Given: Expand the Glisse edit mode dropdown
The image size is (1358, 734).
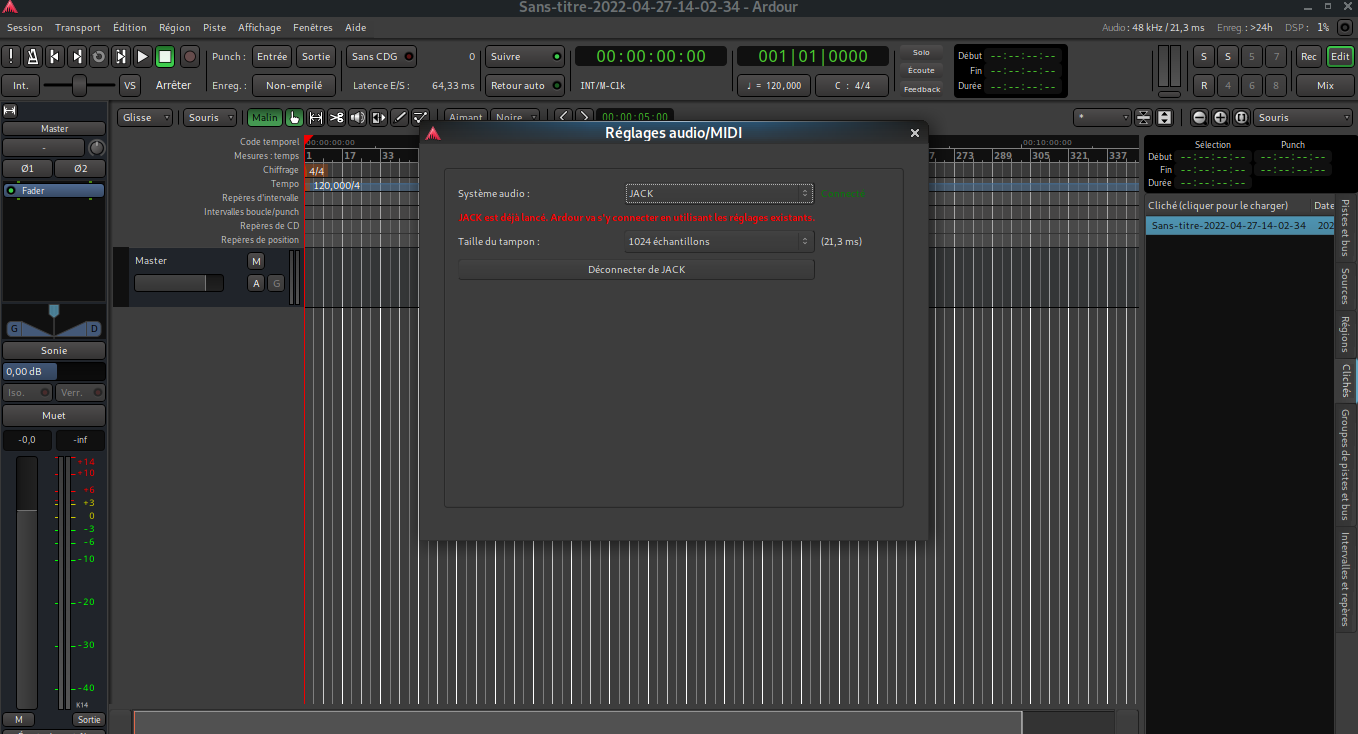Looking at the screenshot, I should click(146, 118).
